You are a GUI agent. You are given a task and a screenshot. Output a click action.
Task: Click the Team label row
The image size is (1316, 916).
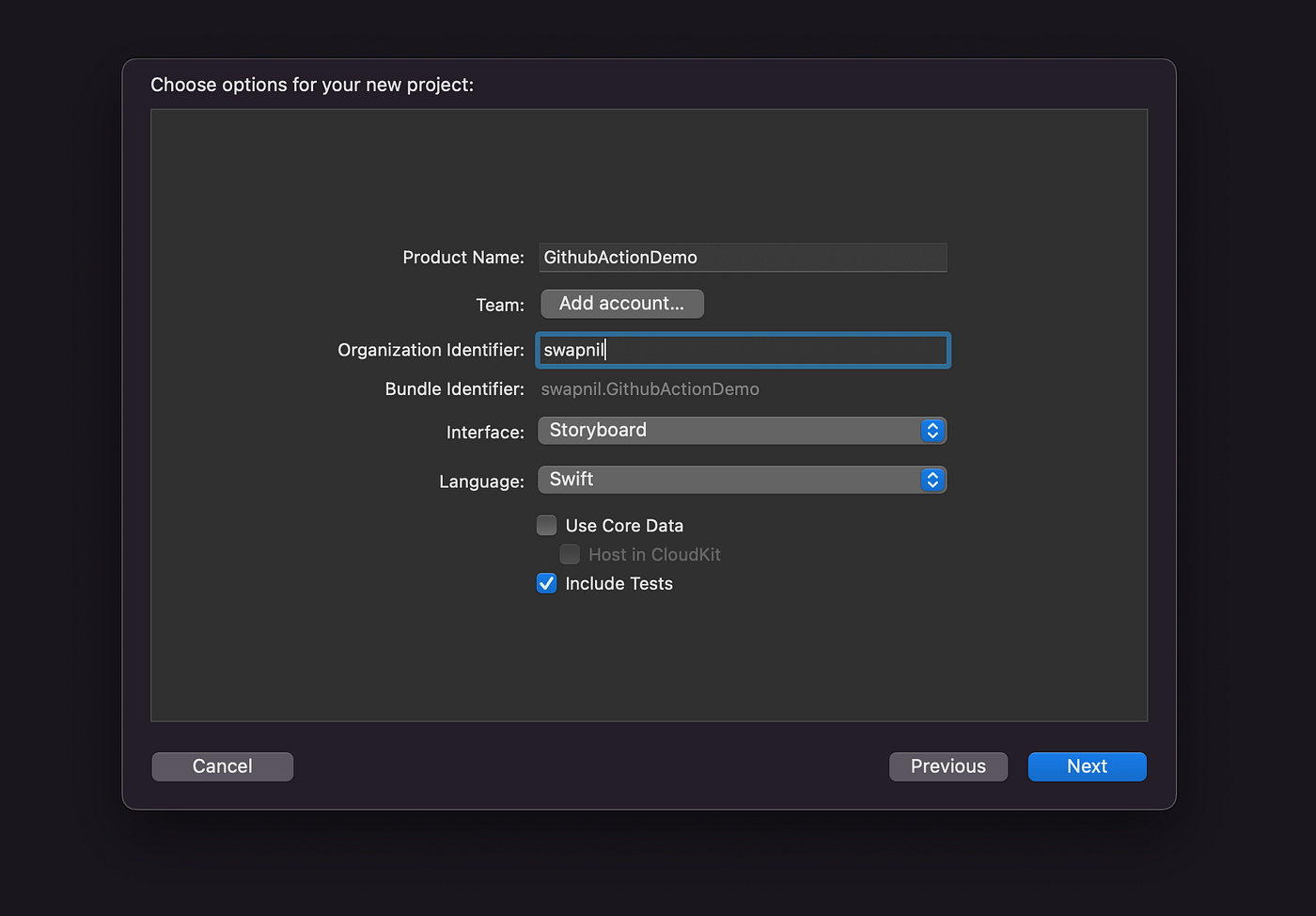(499, 304)
